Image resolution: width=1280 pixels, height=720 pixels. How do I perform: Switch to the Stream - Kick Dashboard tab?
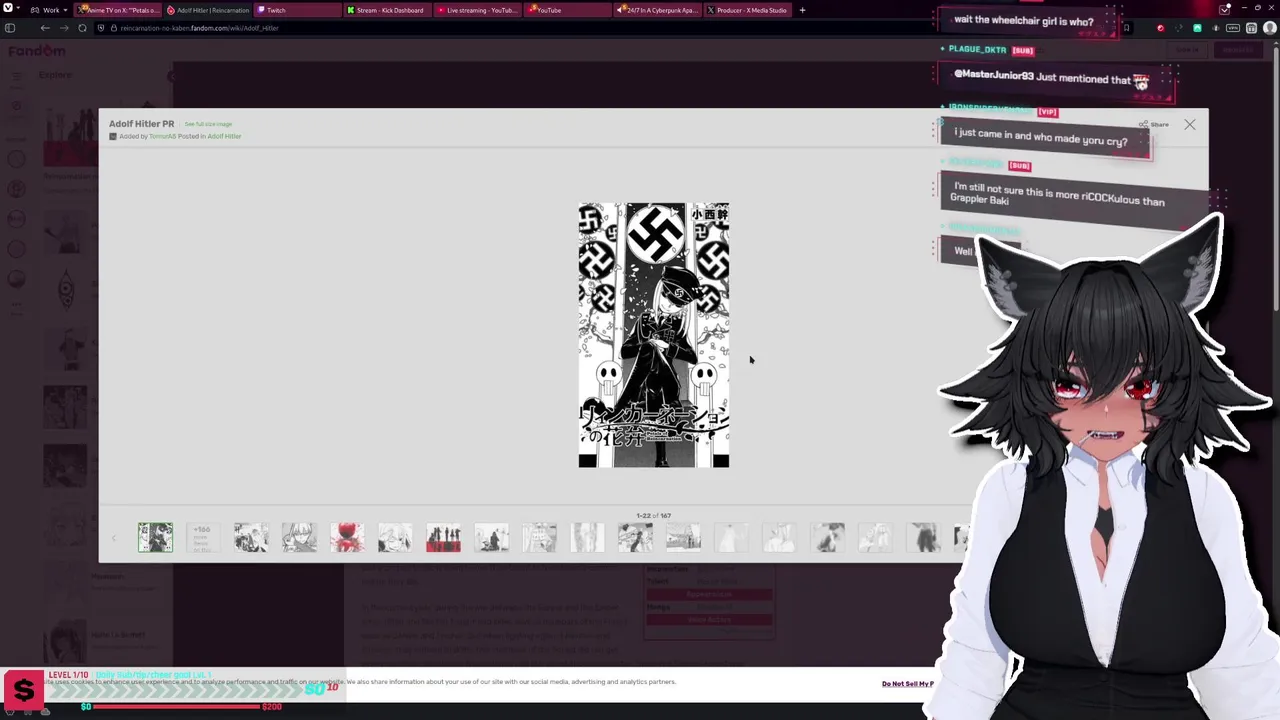(388, 10)
